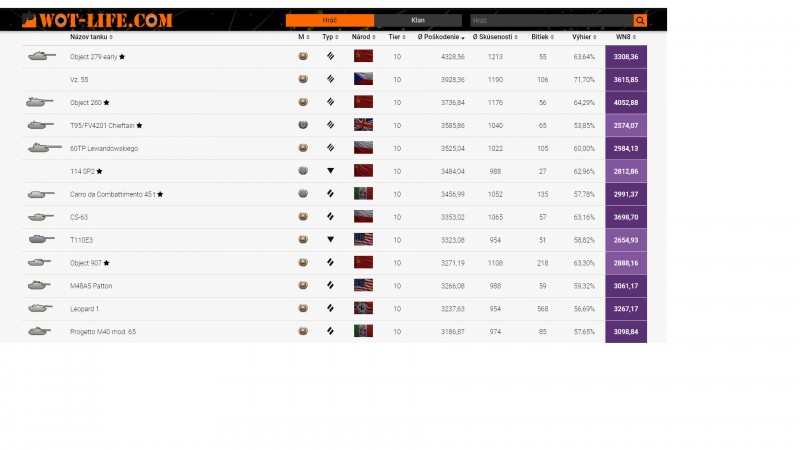The height and width of the screenshot is (450, 800).
Task: Click the Hráč search input field
Action: point(550,20)
